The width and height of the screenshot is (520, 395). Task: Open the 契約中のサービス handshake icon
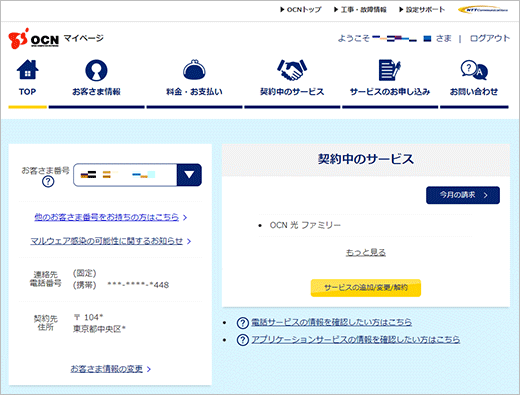click(x=292, y=70)
